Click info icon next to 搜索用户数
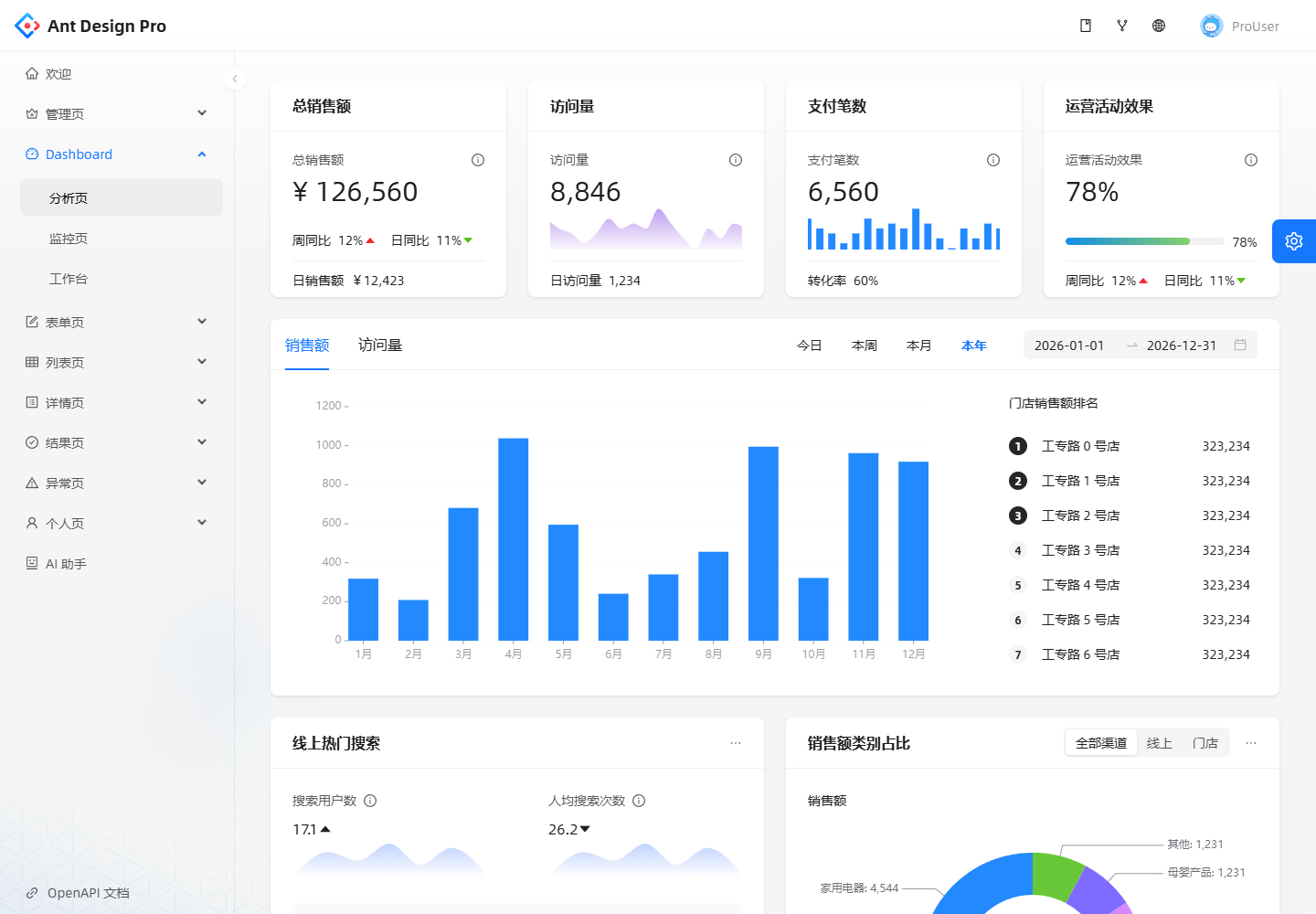 [x=370, y=801]
